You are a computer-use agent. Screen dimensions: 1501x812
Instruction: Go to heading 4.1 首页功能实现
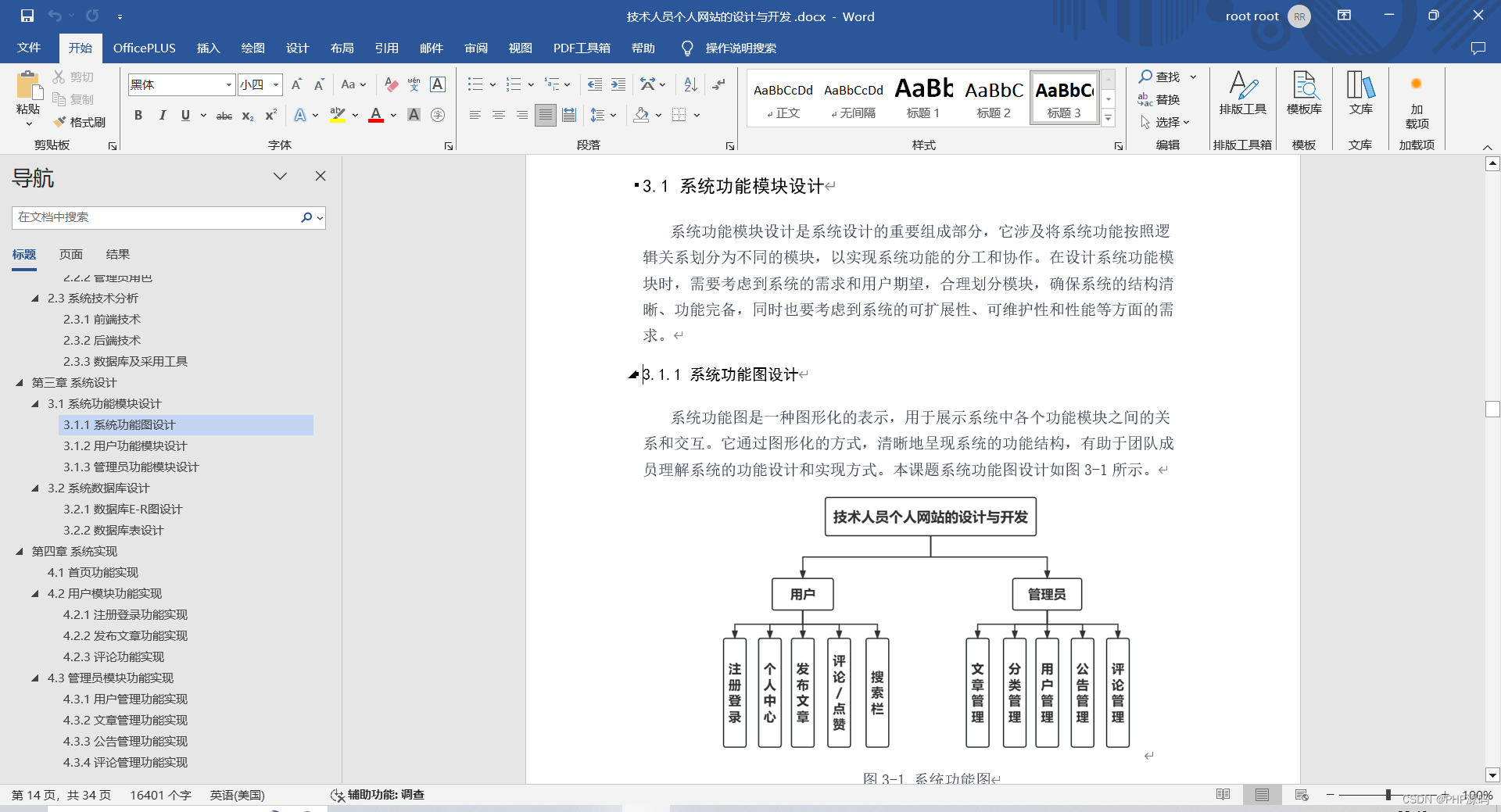pyautogui.click(x=93, y=573)
